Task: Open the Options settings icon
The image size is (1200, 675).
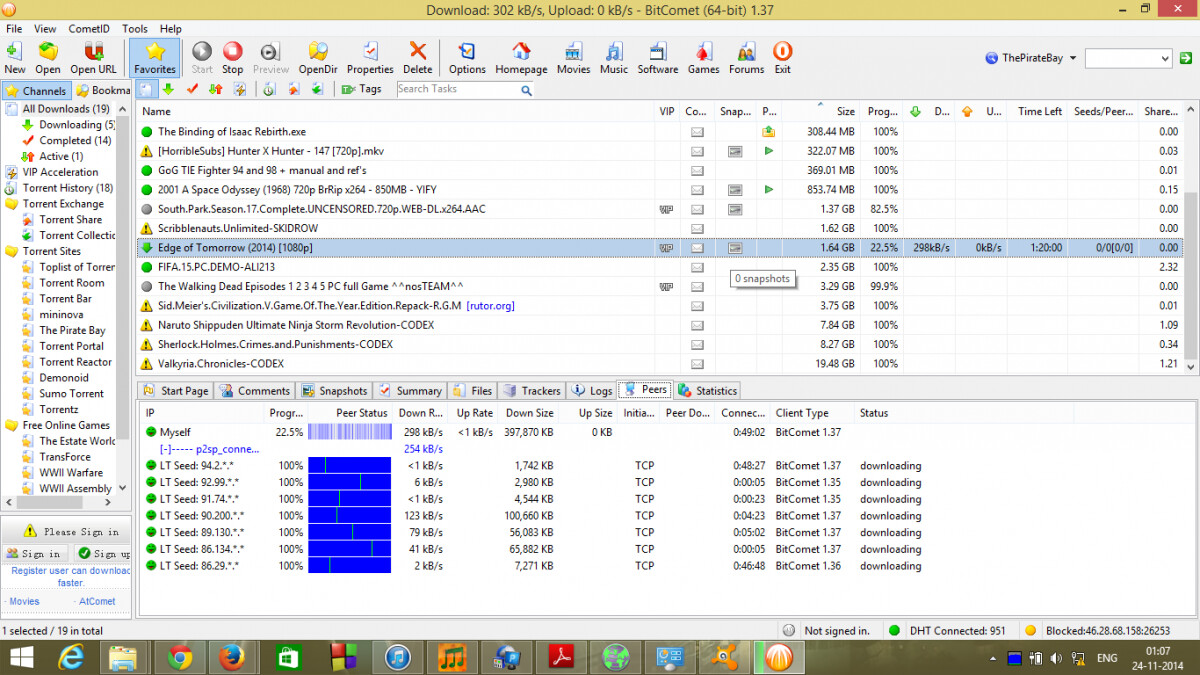Action: tap(467, 58)
